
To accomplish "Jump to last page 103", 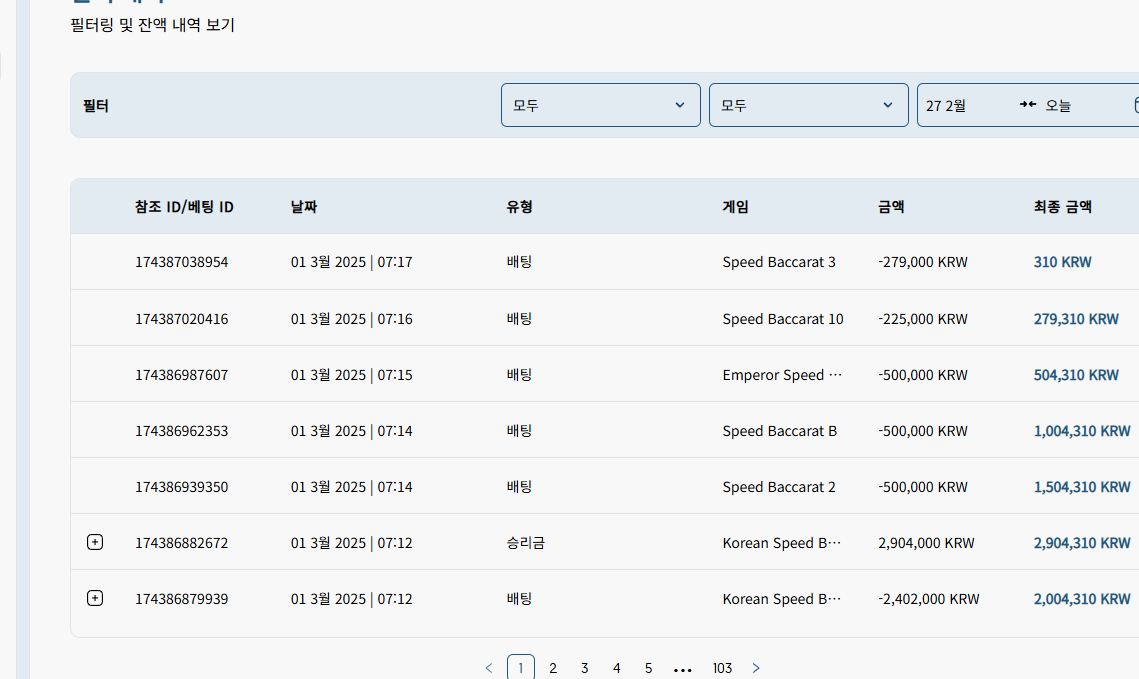I will click(722, 668).
